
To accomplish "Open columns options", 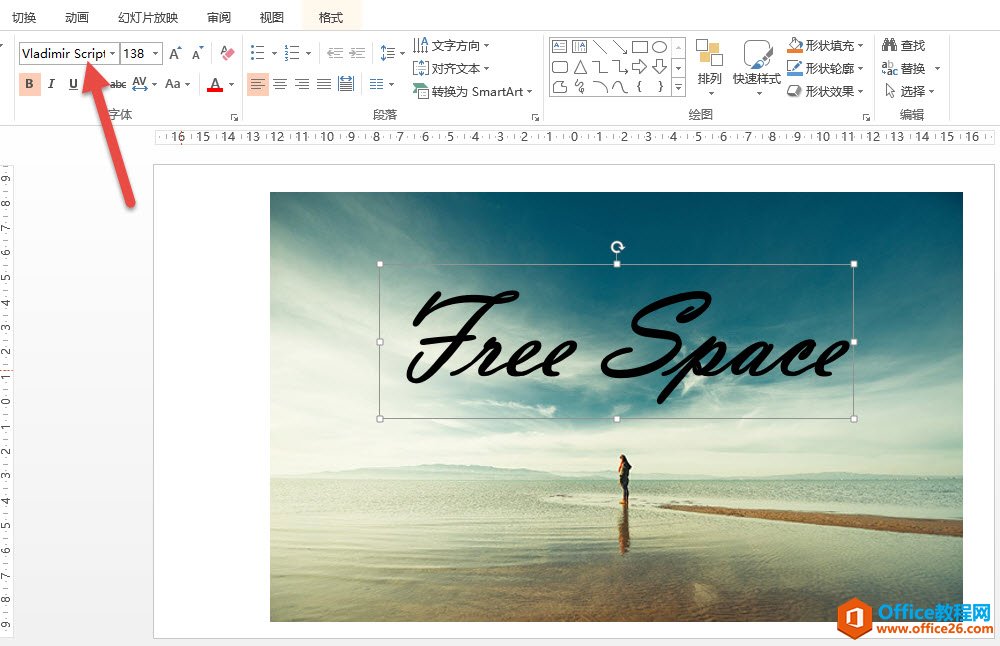I will tap(381, 84).
